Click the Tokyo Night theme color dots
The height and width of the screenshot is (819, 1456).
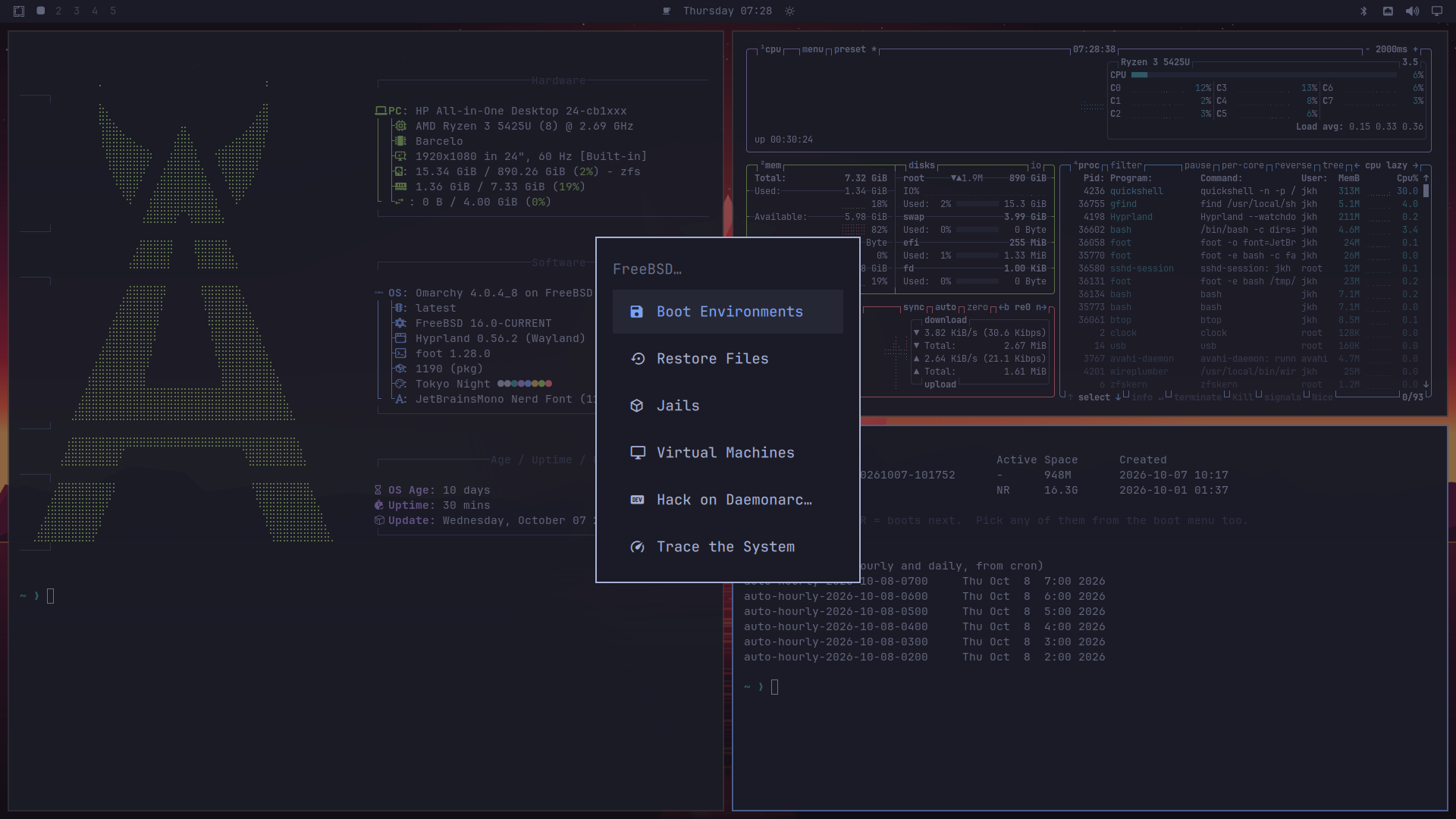tap(524, 384)
